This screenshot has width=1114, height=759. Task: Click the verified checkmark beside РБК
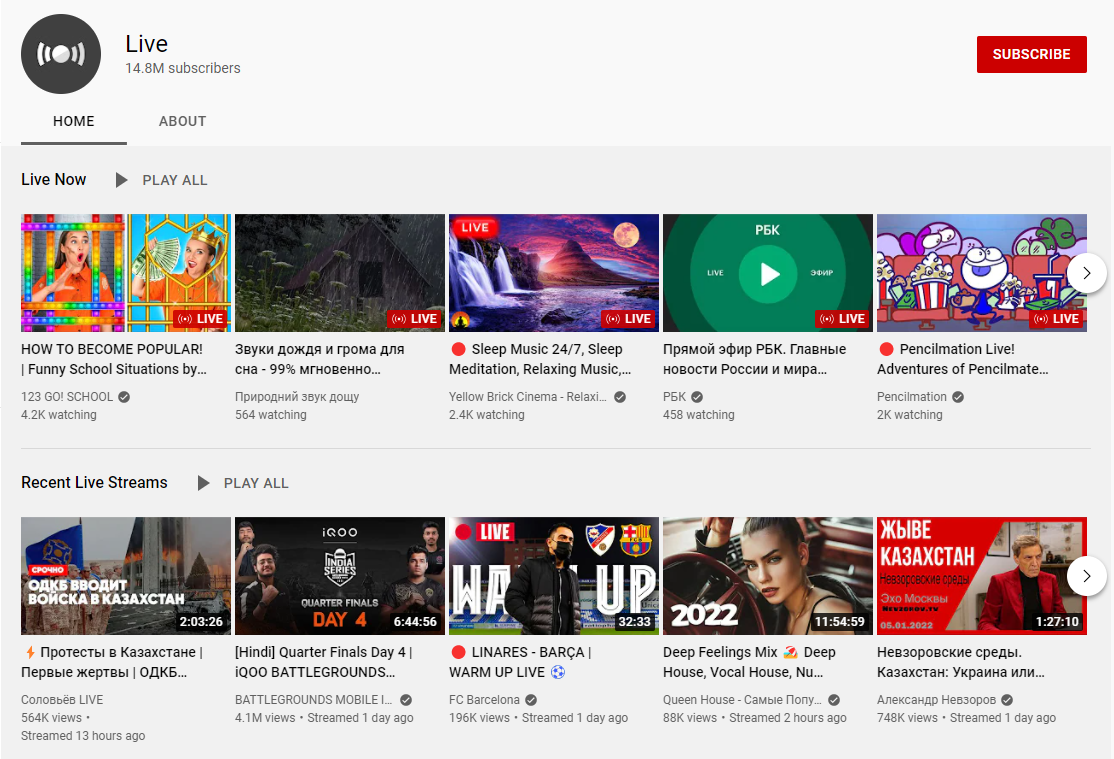pos(697,397)
